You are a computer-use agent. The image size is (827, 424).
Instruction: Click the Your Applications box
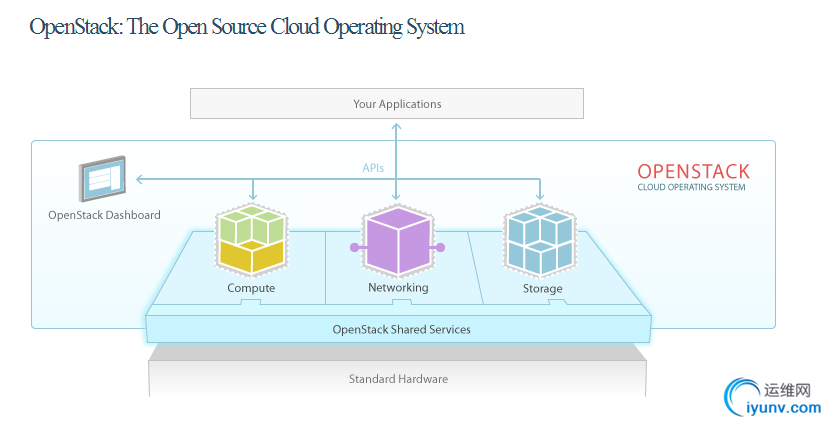(387, 103)
